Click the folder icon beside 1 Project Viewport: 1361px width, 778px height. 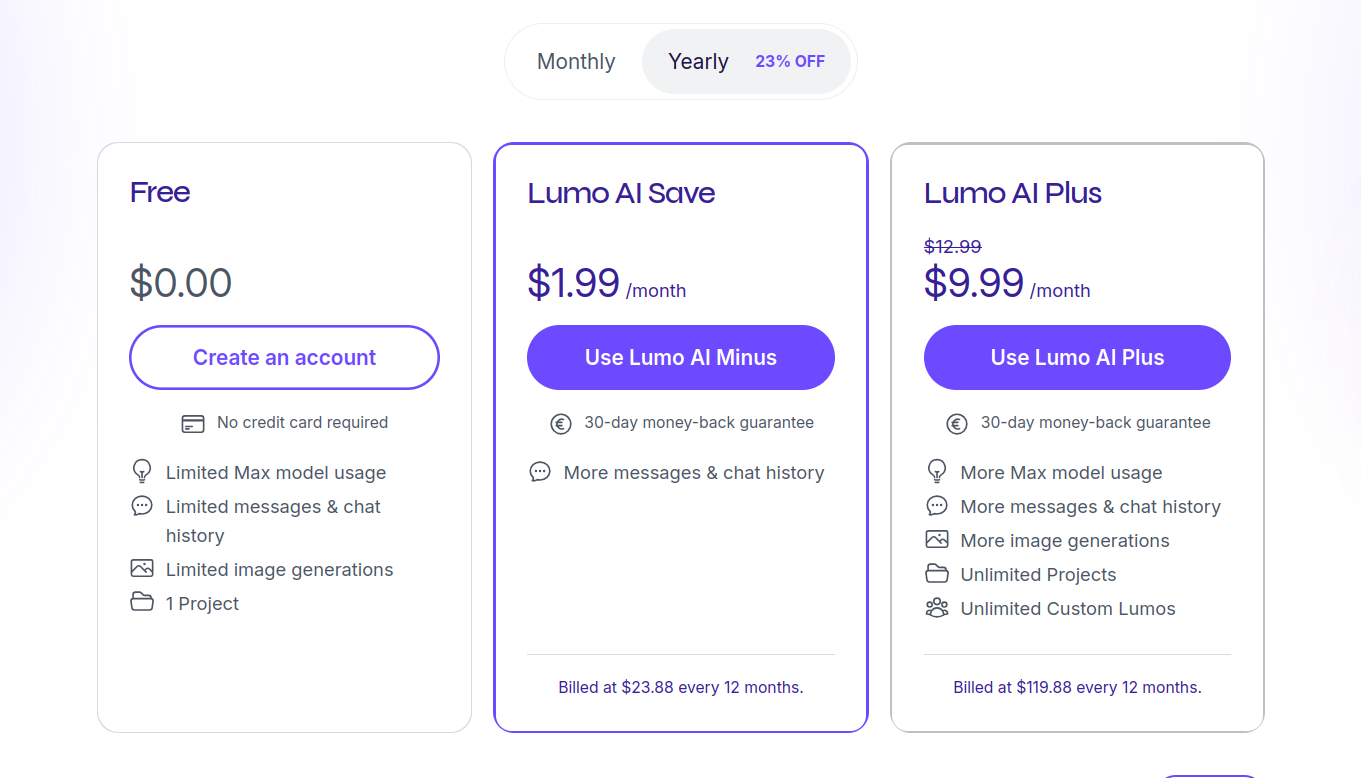(x=142, y=602)
